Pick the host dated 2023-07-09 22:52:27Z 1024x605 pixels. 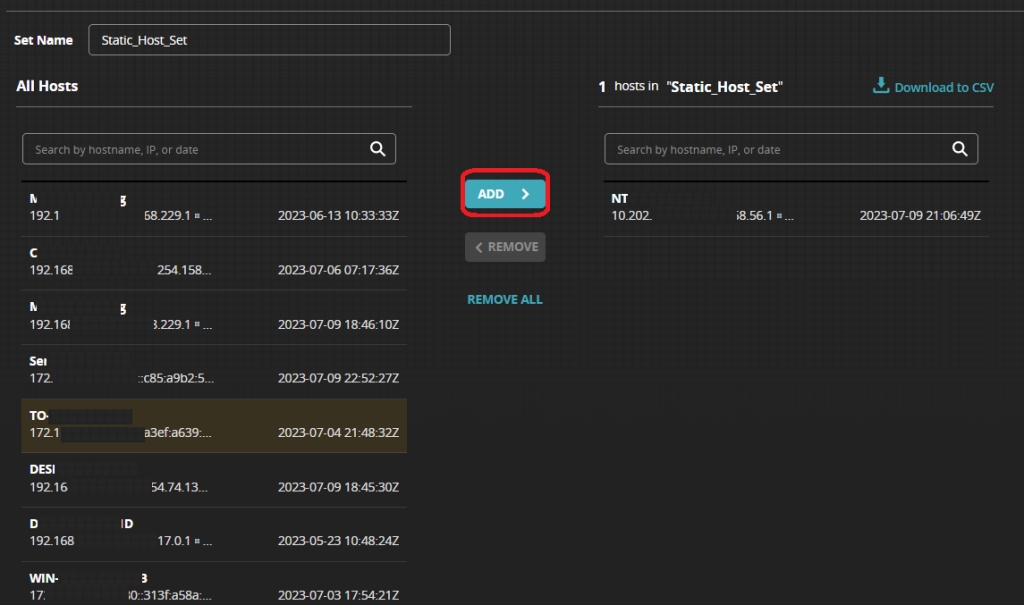214,371
